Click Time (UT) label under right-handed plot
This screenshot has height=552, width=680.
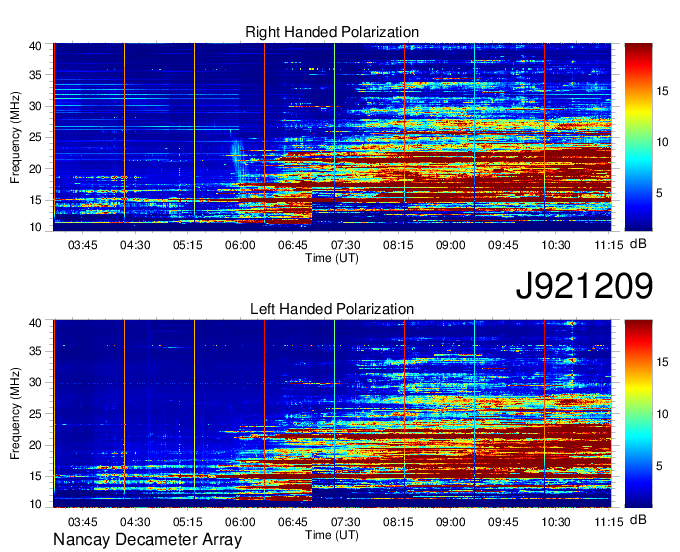(x=332, y=258)
